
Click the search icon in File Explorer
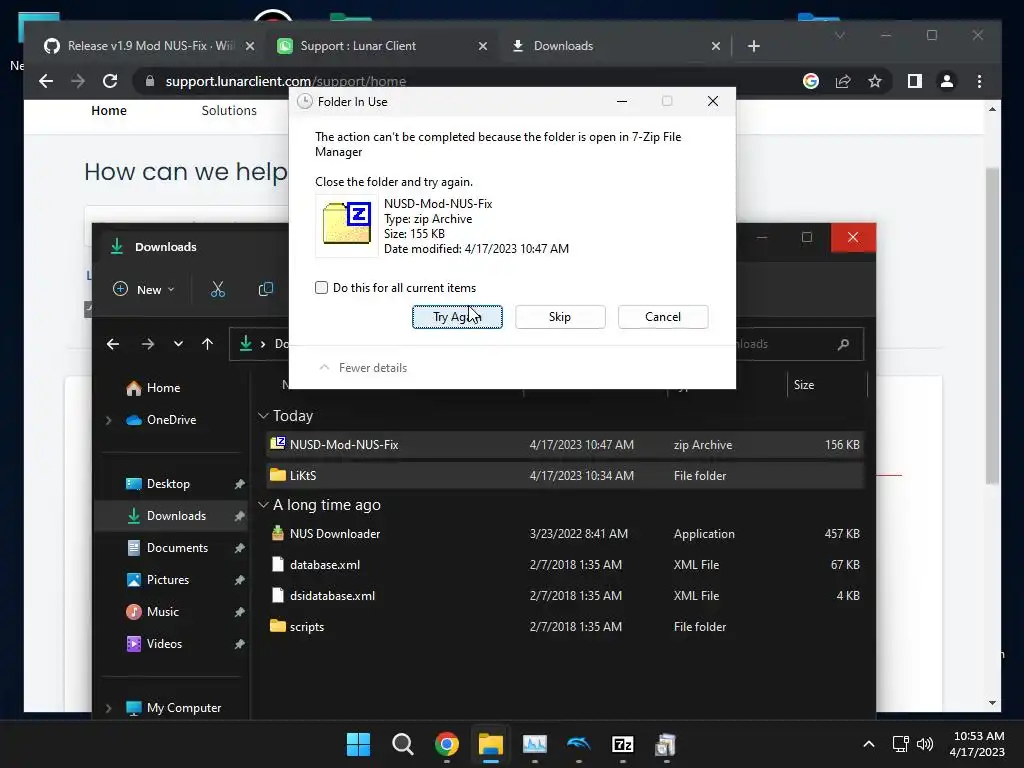843,344
